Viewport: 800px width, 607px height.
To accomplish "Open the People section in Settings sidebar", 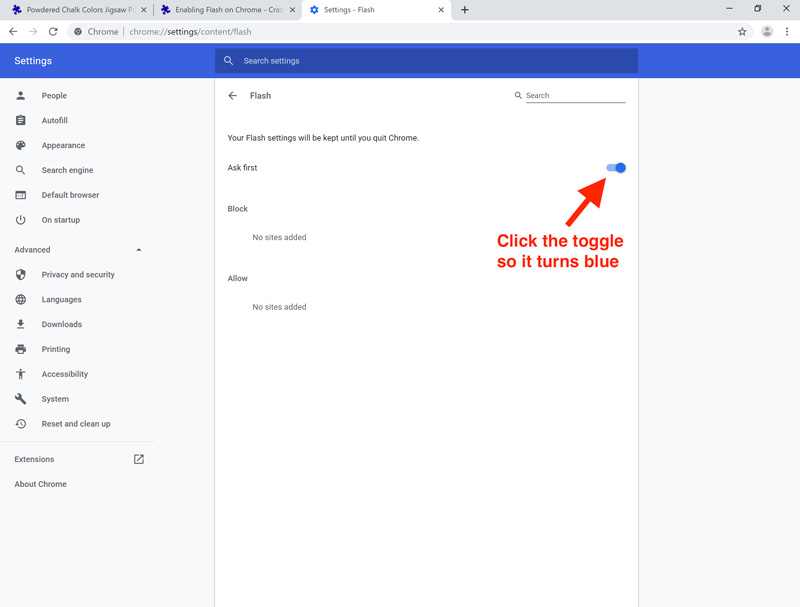I will (x=21, y=95).
